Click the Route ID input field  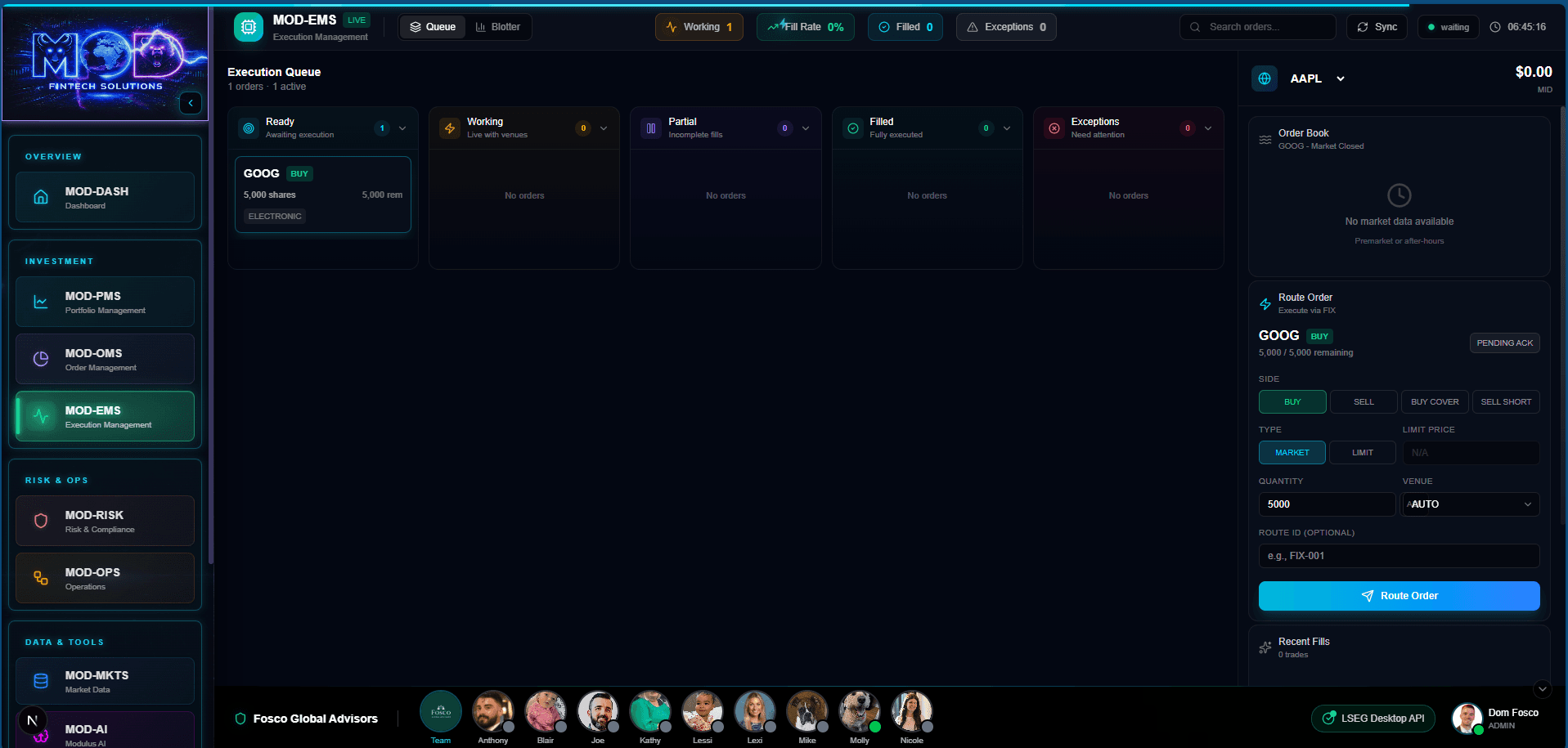[x=1399, y=556]
